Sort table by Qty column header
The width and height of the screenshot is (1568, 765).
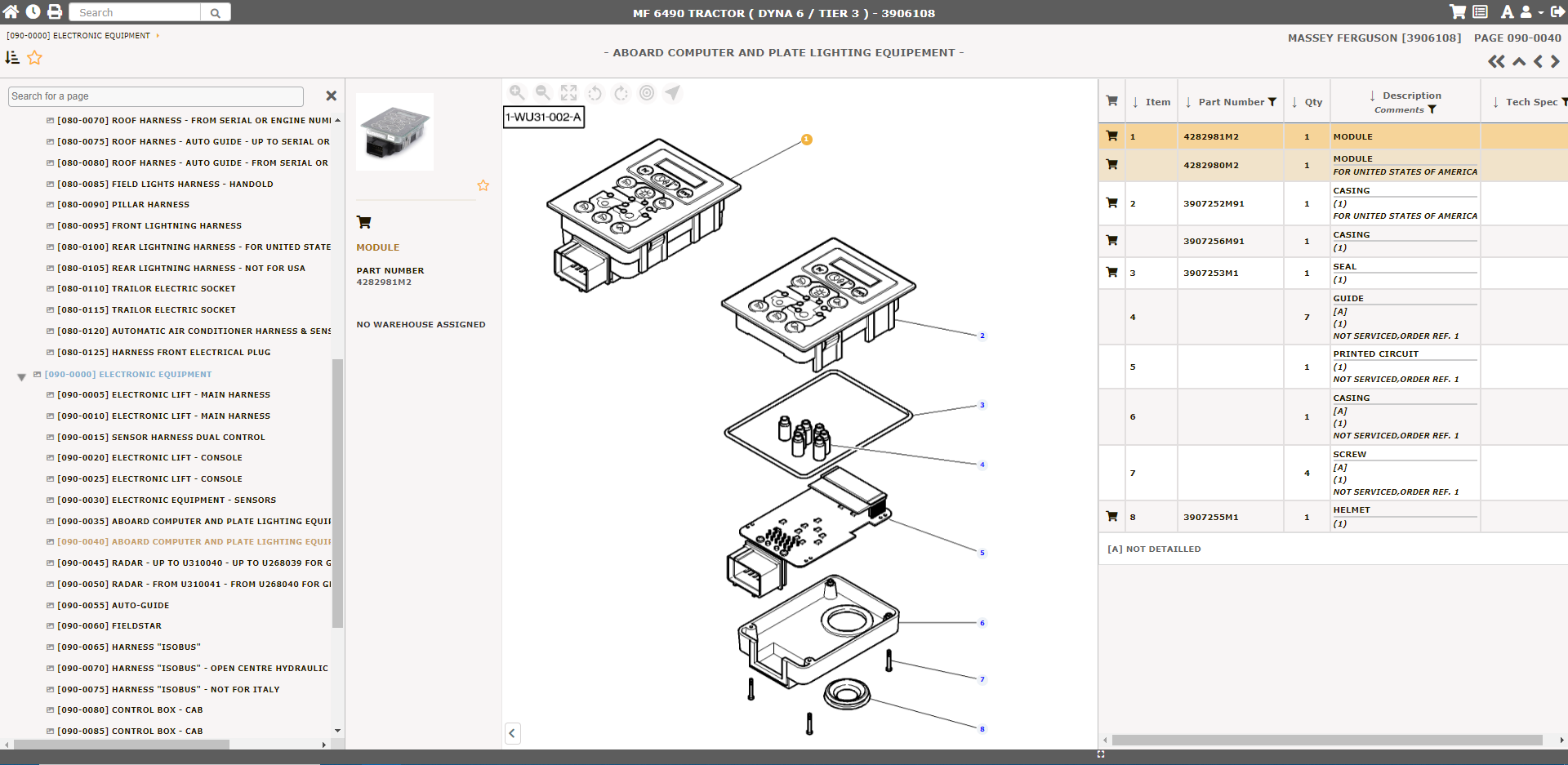tap(1307, 102)
